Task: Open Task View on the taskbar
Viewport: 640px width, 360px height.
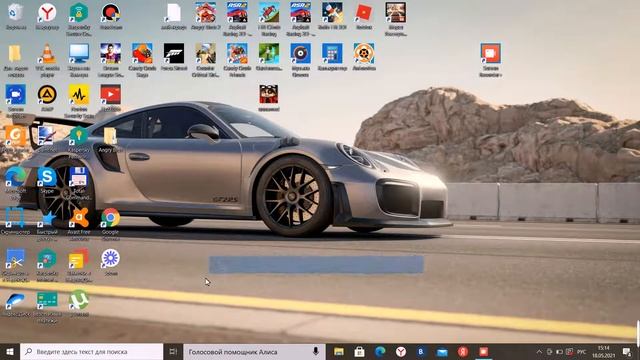Action: tap(173, 351)
